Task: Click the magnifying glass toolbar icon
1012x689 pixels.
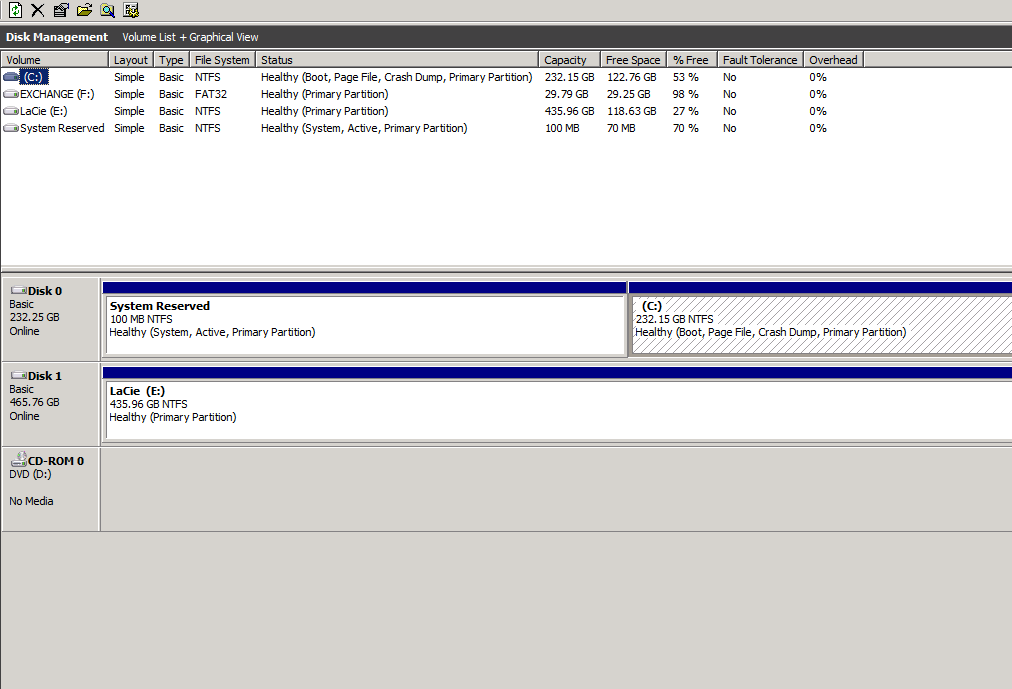Action: point(107,10)
